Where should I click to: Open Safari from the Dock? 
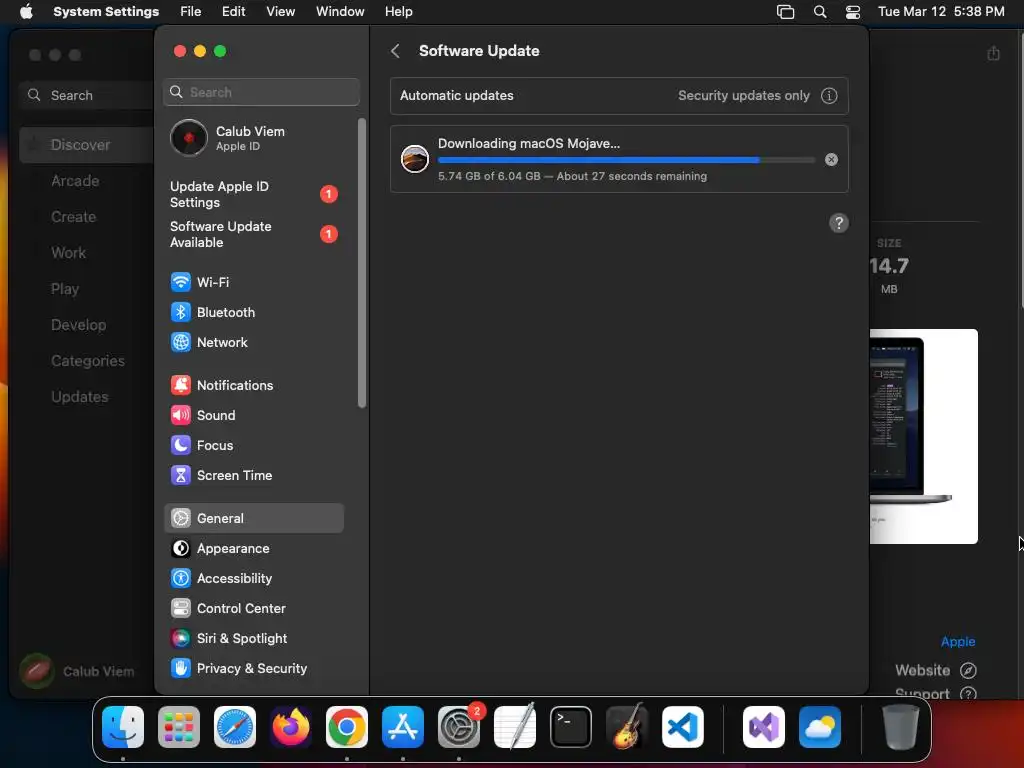point(235,727)
